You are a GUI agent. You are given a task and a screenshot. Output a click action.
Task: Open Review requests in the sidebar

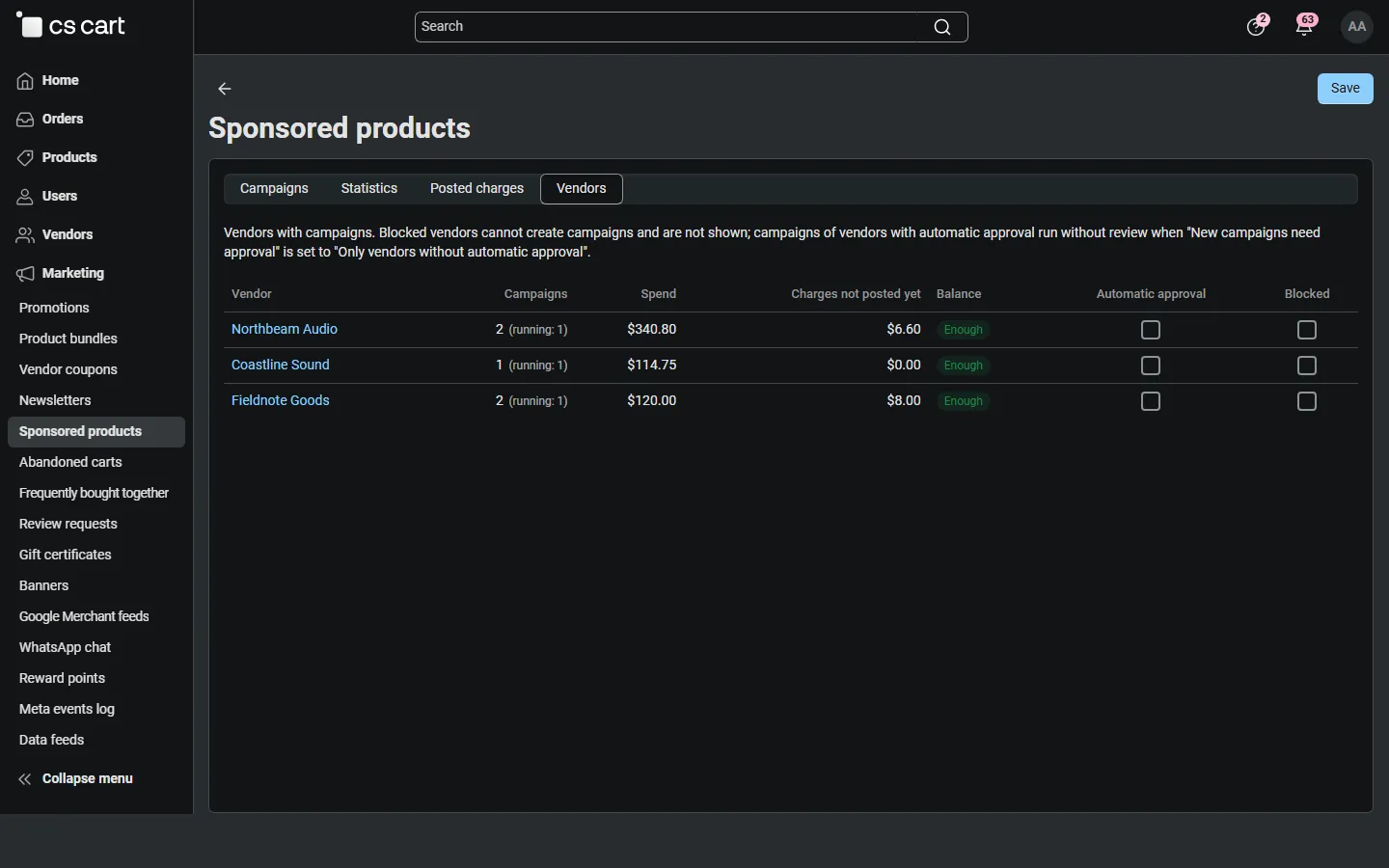[68, 525]
